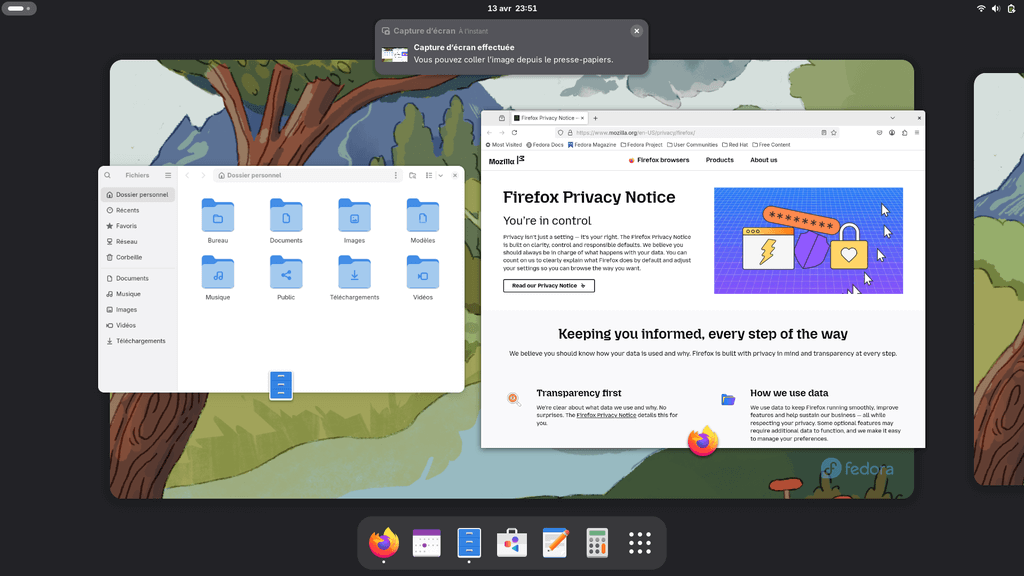This screenshot has width=1024, height=576.
Task: Expand the Red Hat bookmarks folder
Action: click(735, 145)
